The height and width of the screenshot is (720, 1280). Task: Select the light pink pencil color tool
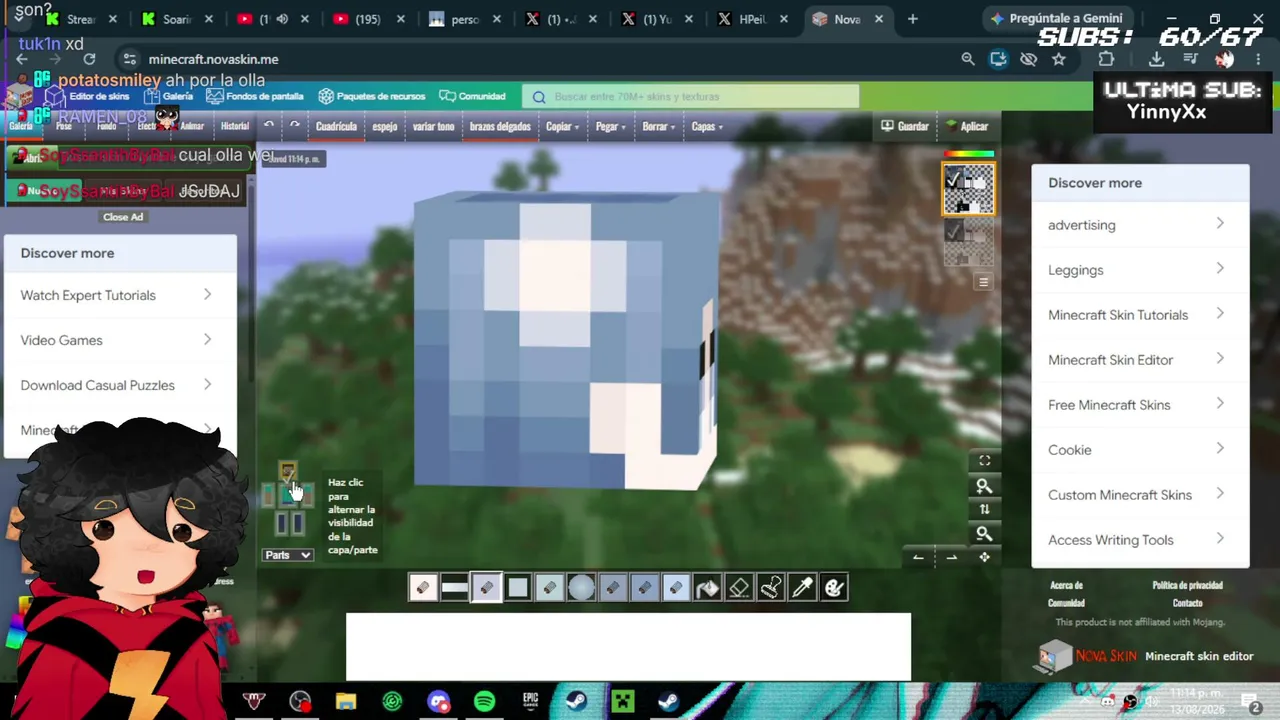422,588
